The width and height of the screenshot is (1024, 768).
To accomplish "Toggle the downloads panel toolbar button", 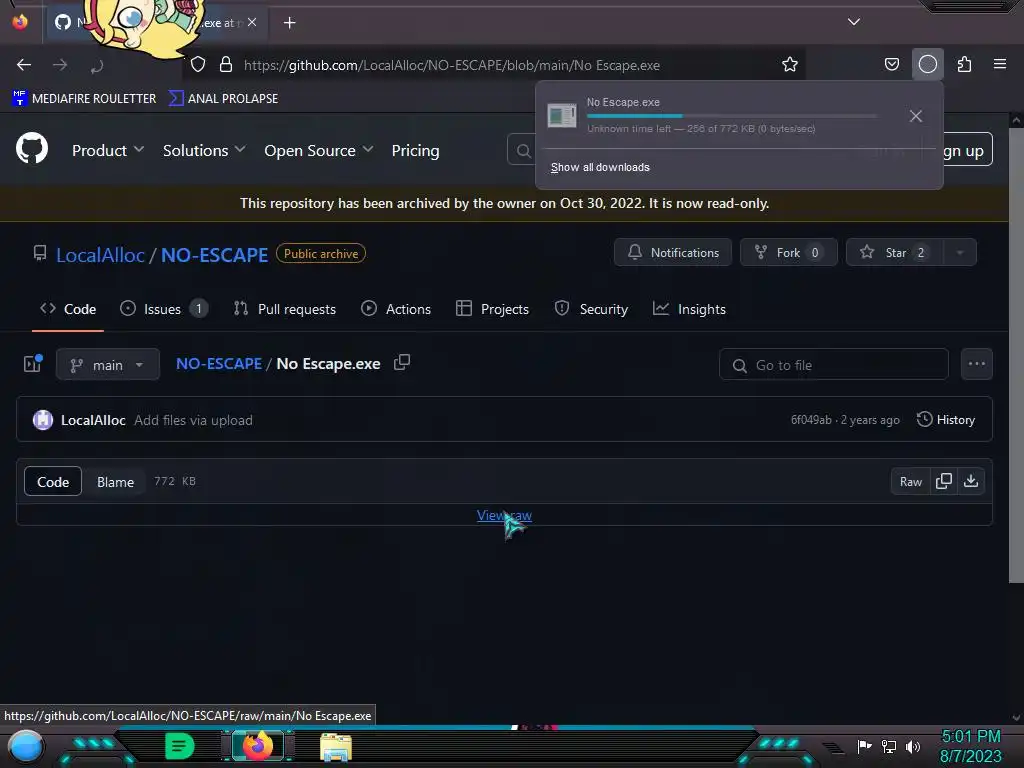I will pyautogui.click(x=927, y=64).
